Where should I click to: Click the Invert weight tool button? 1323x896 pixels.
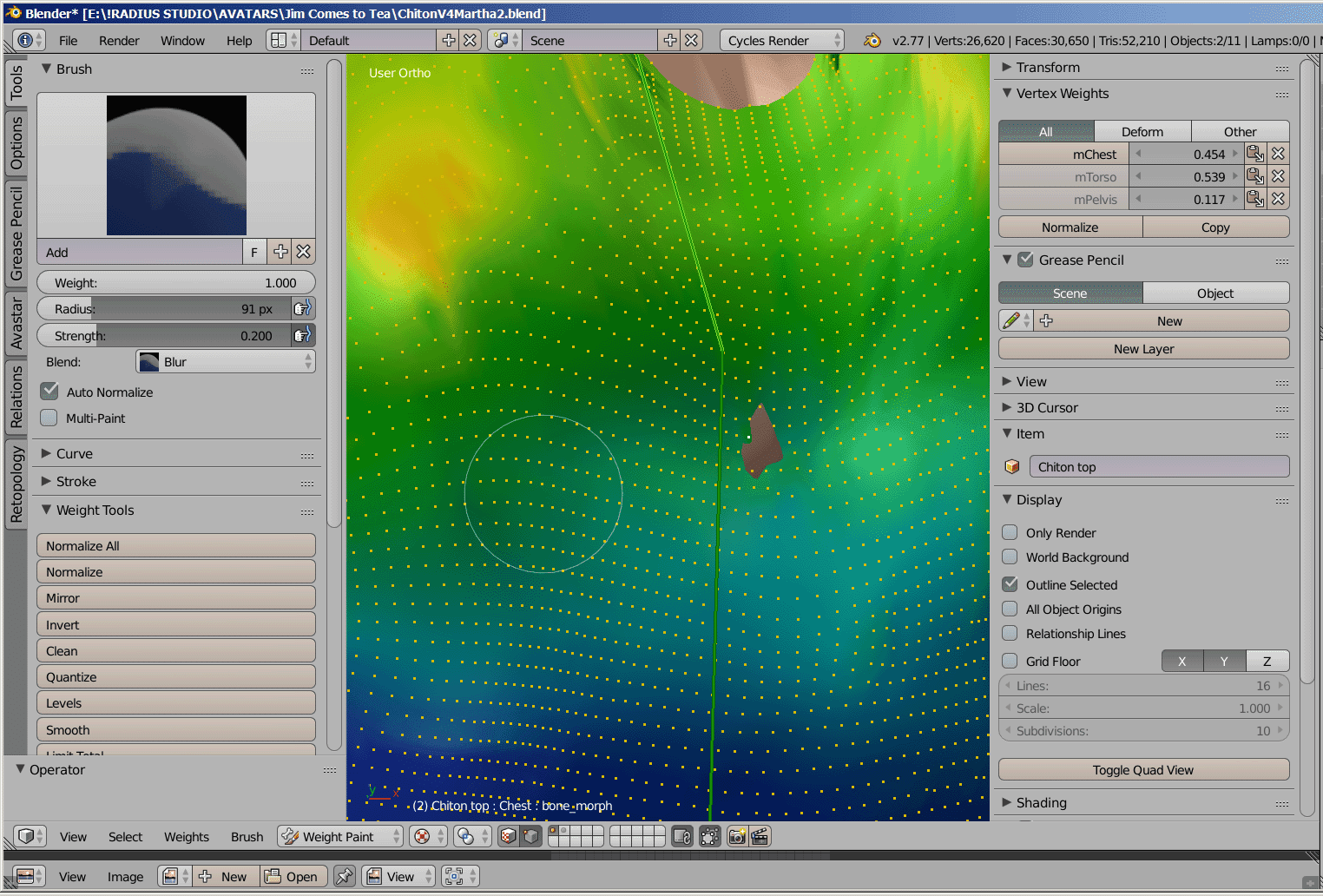pyautogui.click(x=175, y=623)
